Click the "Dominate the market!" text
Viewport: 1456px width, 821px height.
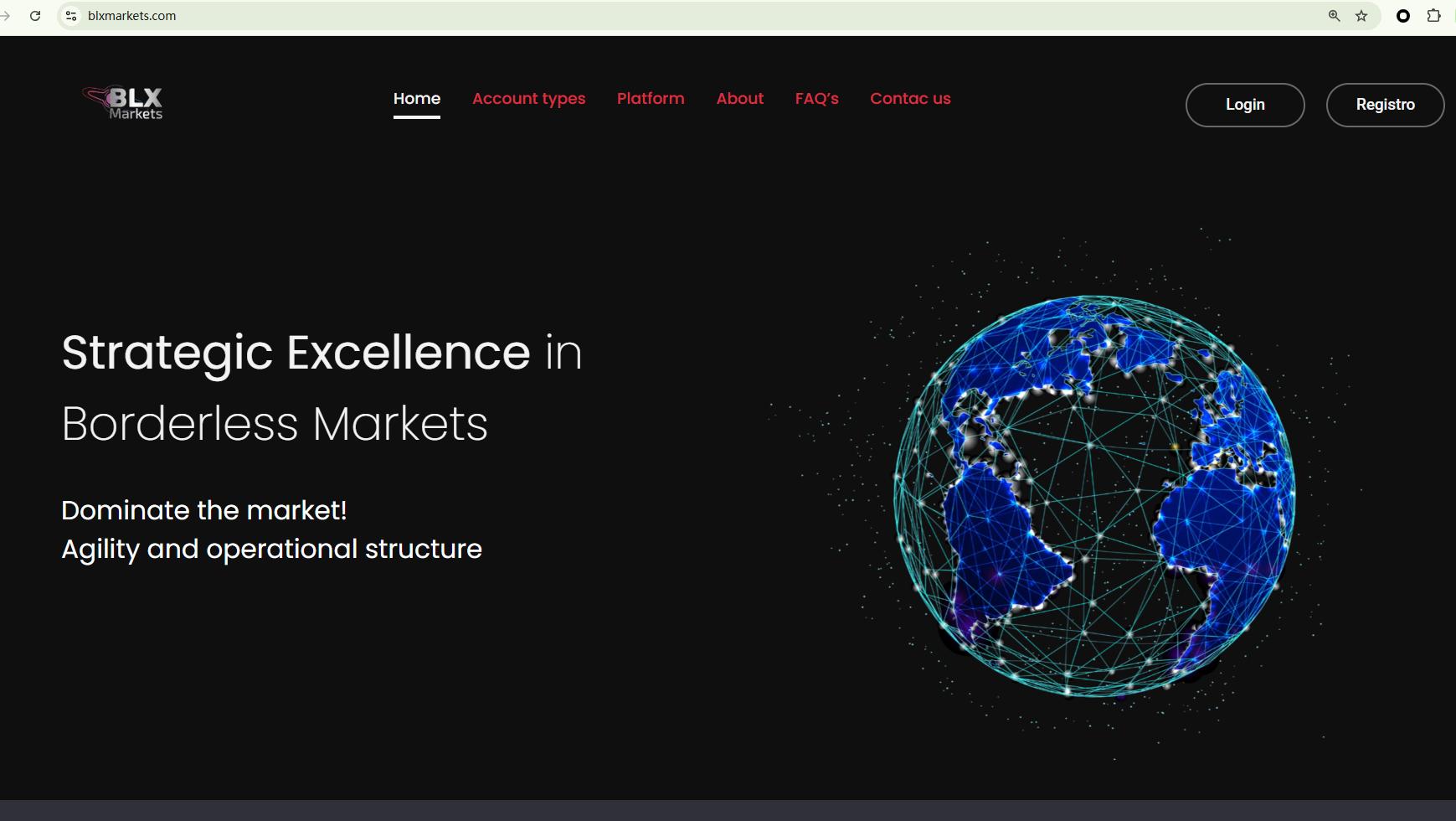[204, 510]
